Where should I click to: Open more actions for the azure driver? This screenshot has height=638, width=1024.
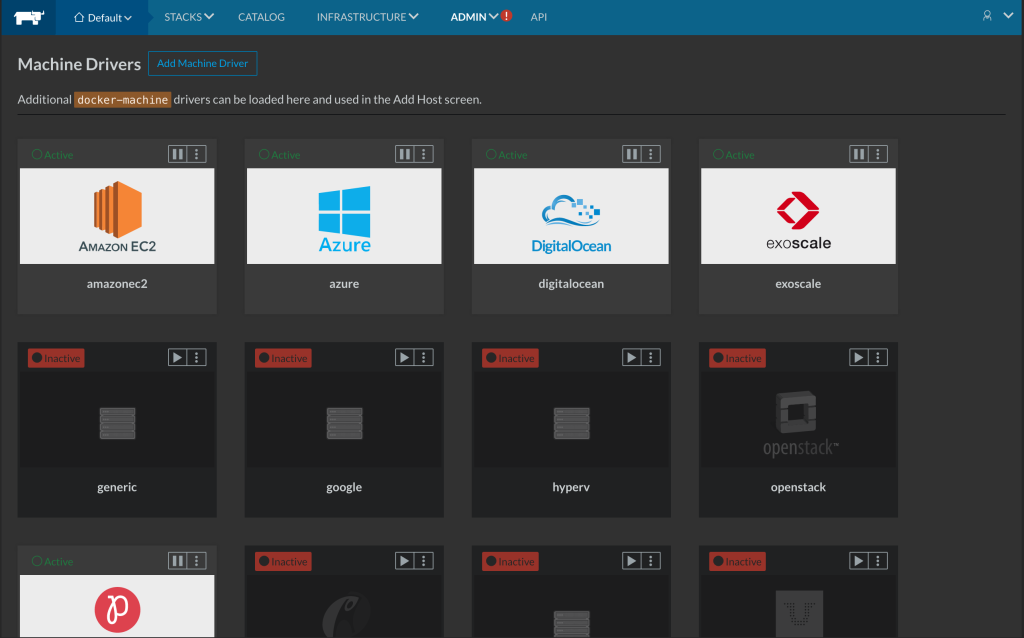coord(425,154)
